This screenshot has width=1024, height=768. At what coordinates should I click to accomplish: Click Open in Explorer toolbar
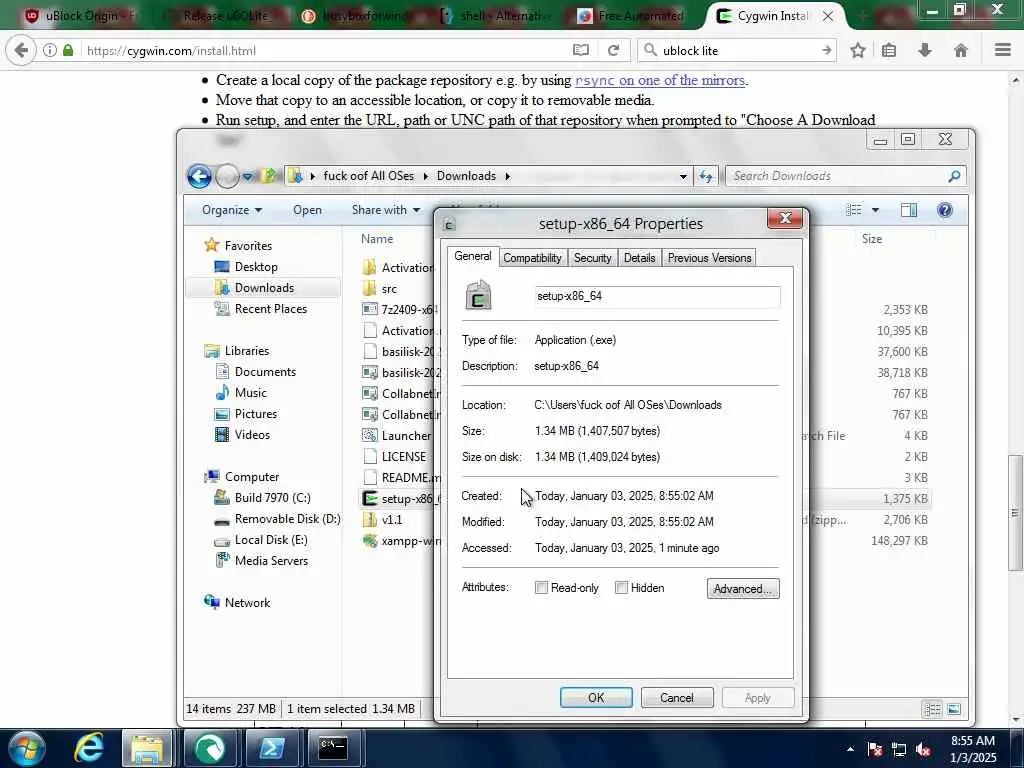307,210
